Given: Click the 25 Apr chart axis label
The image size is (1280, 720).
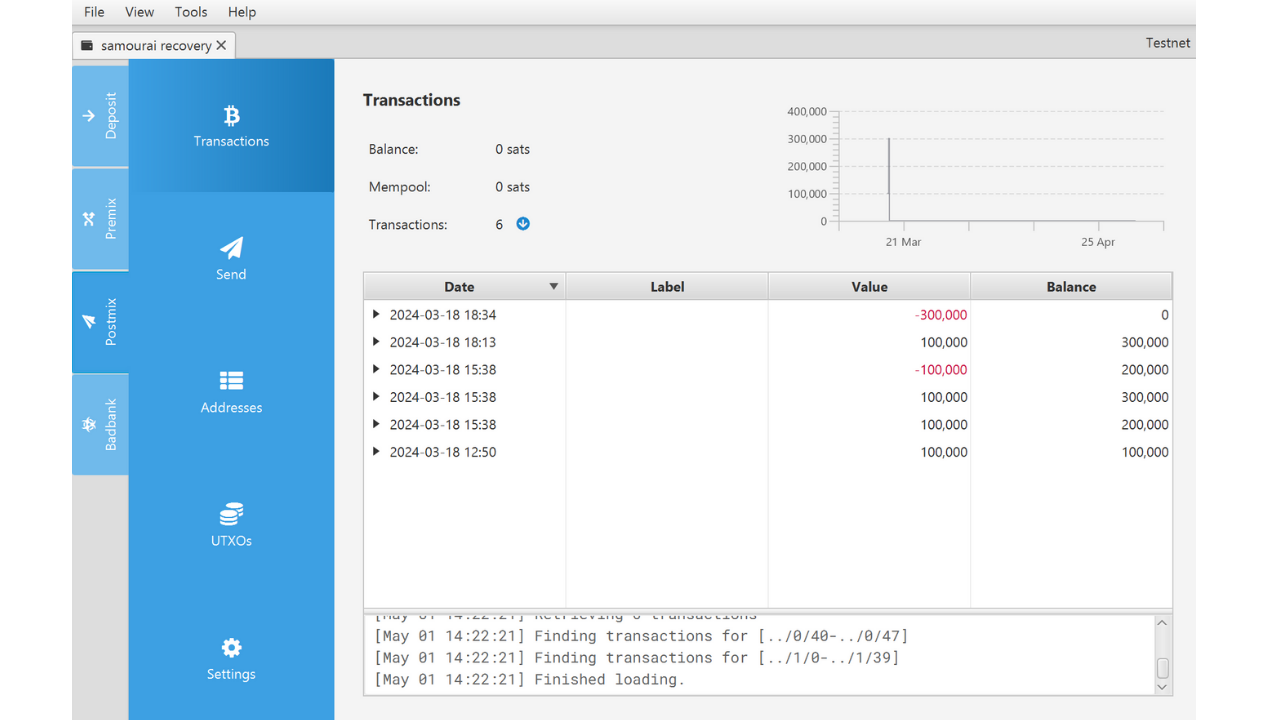Looking at the screenshot, I should (1098, 242).
